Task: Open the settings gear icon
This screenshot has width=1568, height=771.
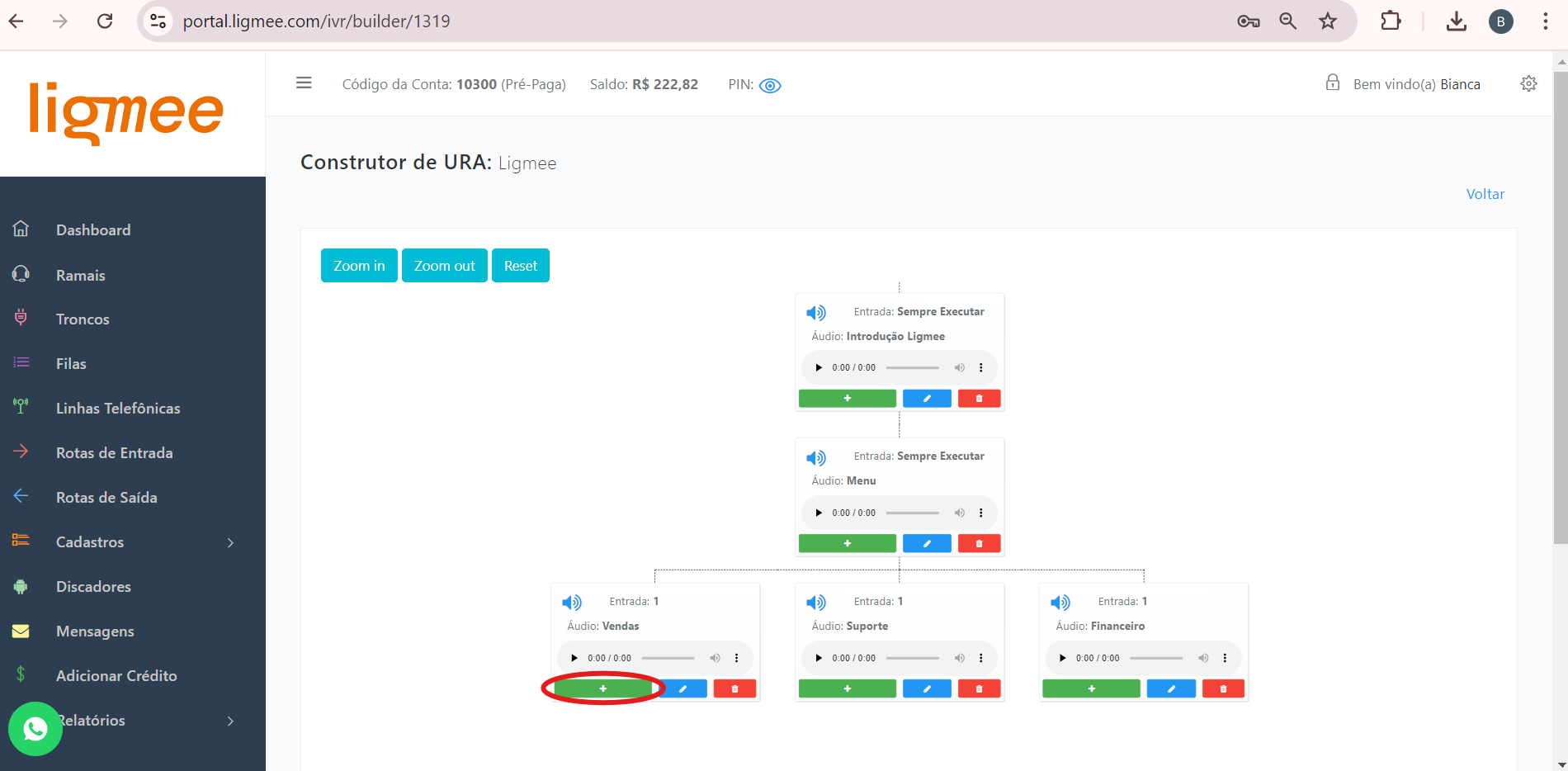Action: pos(1528,84)
